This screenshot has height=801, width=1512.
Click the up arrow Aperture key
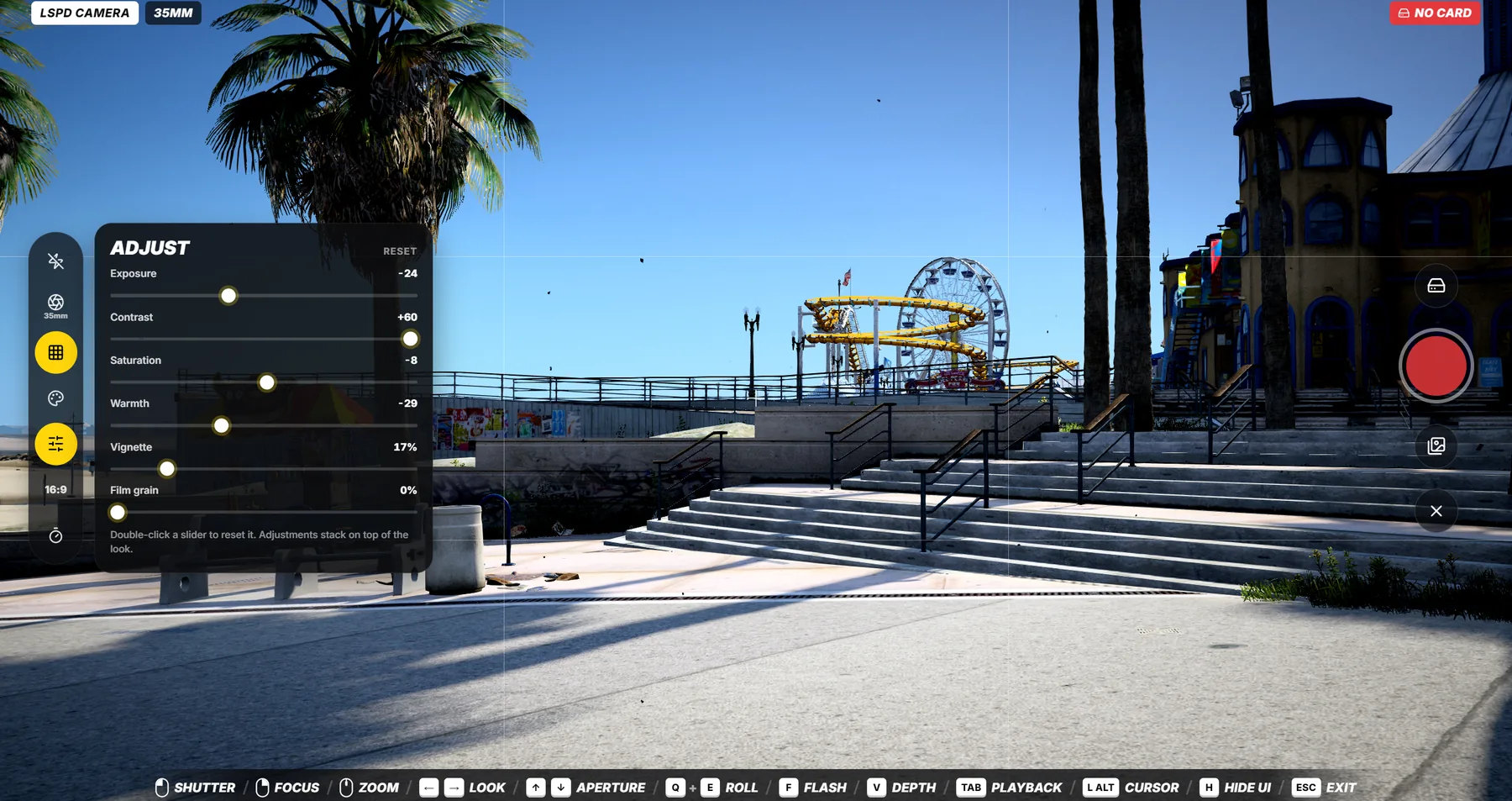click(536, 788)
